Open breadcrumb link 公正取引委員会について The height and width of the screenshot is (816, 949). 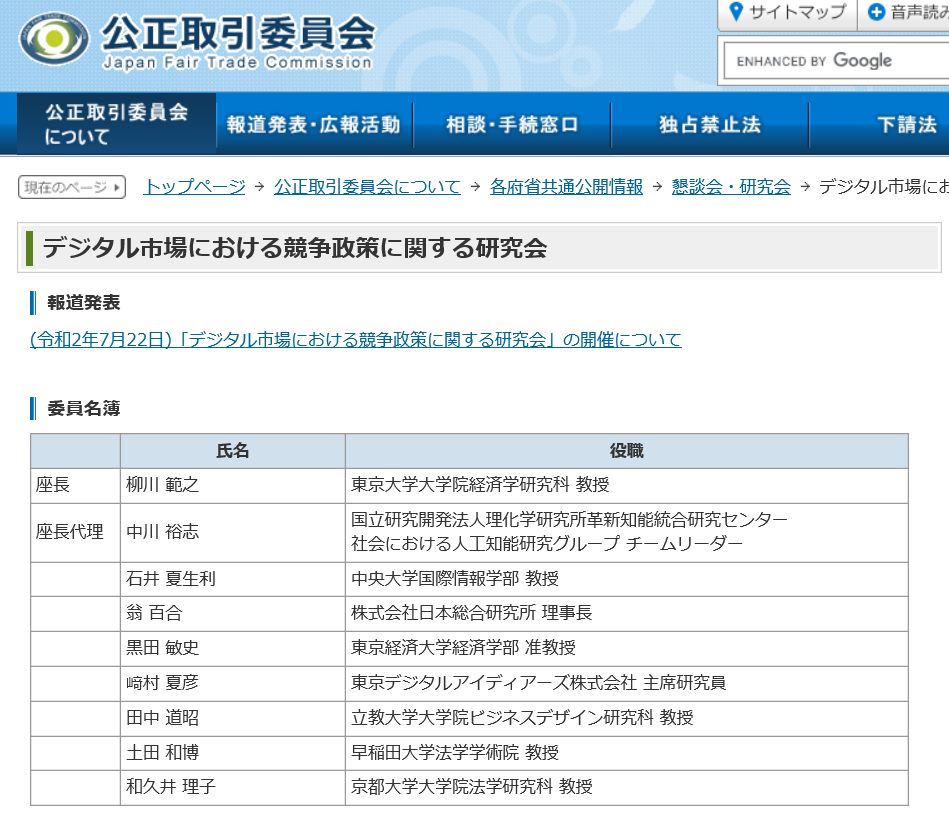(x=367, y=186)
